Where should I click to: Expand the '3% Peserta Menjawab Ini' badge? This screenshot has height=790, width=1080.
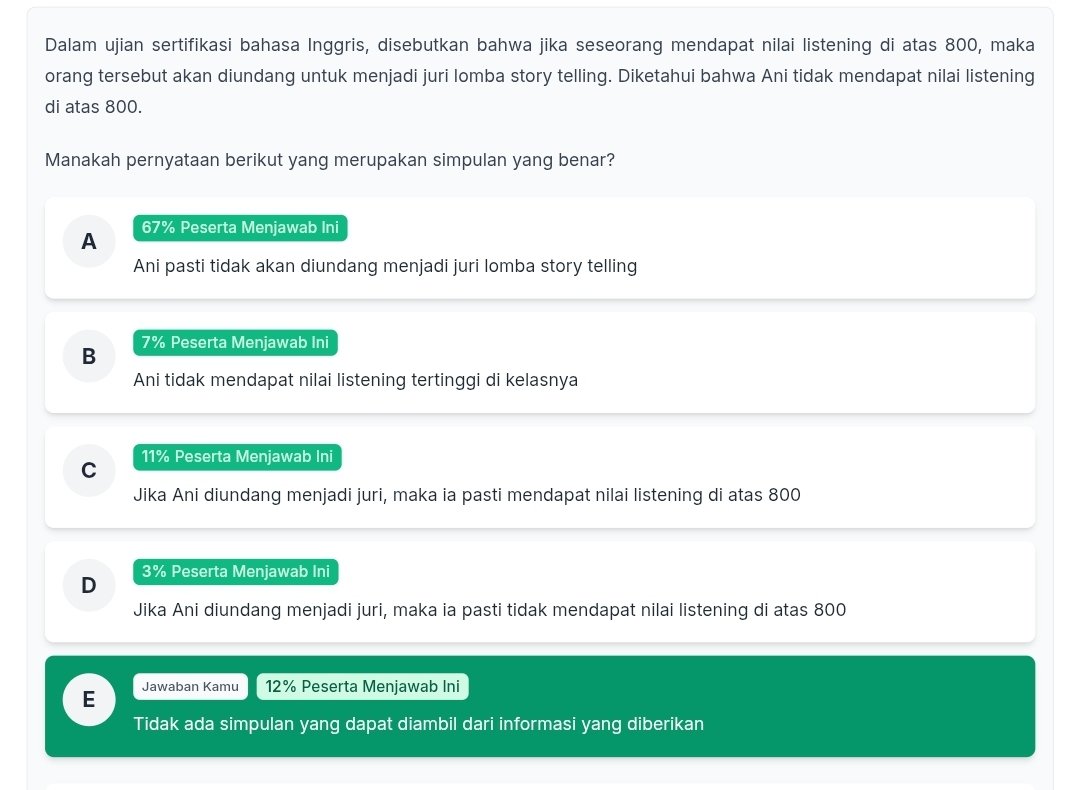point(235,571)
